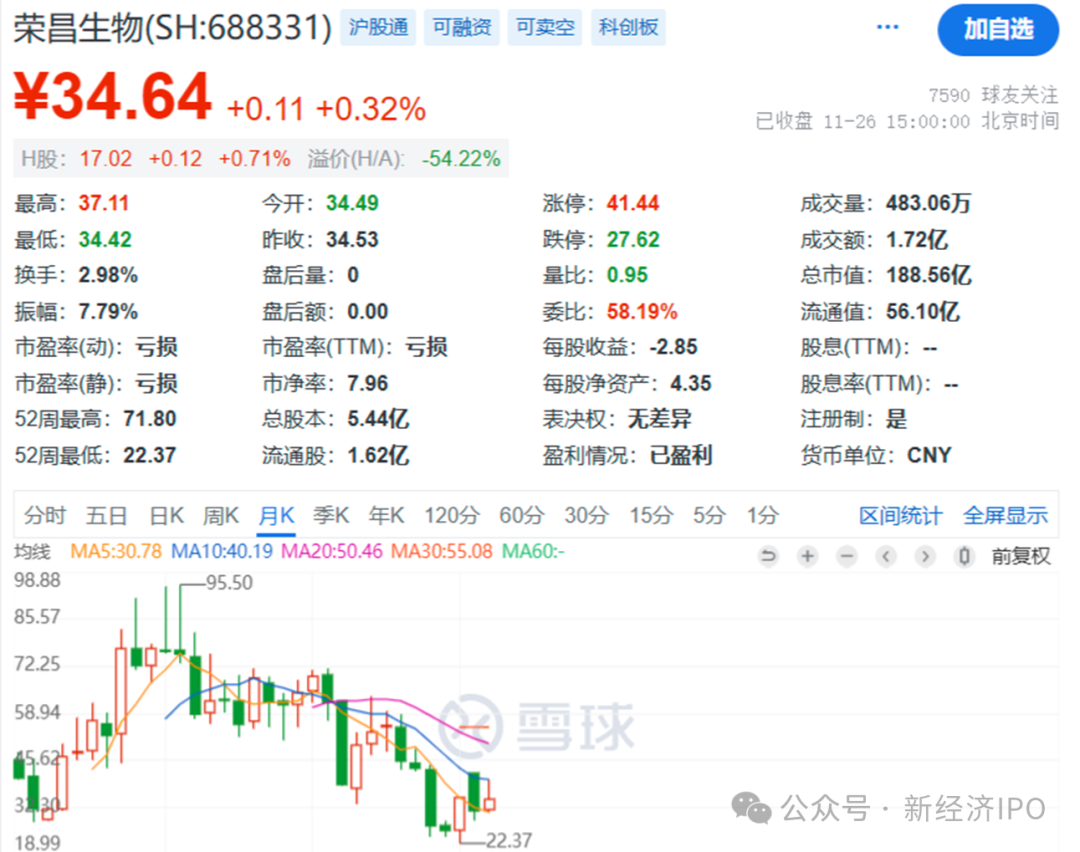Image resolution: width=1080 pixels, height=852 pixels.
Task: Open the 区间统计 link
Action: [x=900, y=515]
